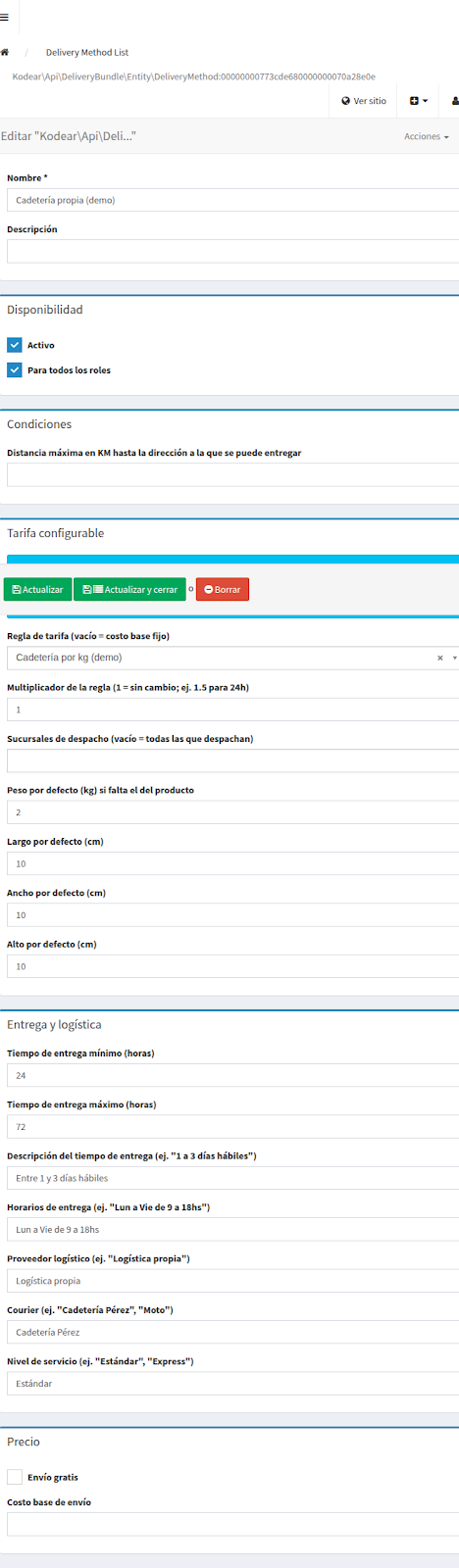This screenshot has height=1568, width=459.
Task: Click the Distancia máxima en KM field
Action: [x=232, y=475]
